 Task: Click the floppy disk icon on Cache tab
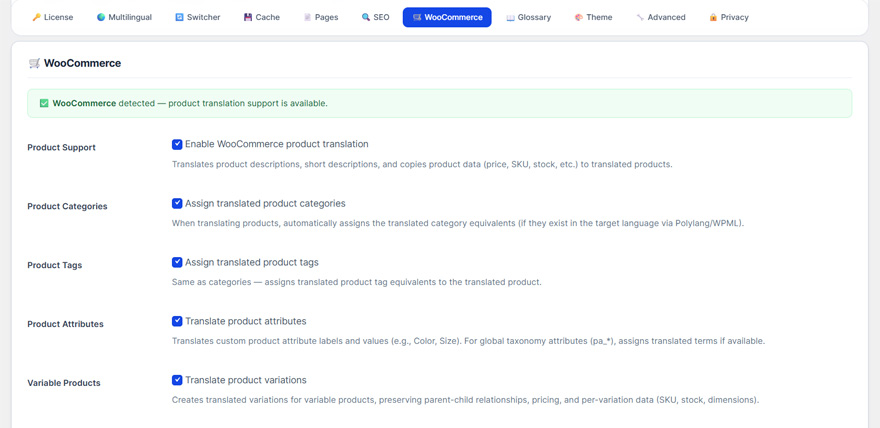tap(248, 17)
